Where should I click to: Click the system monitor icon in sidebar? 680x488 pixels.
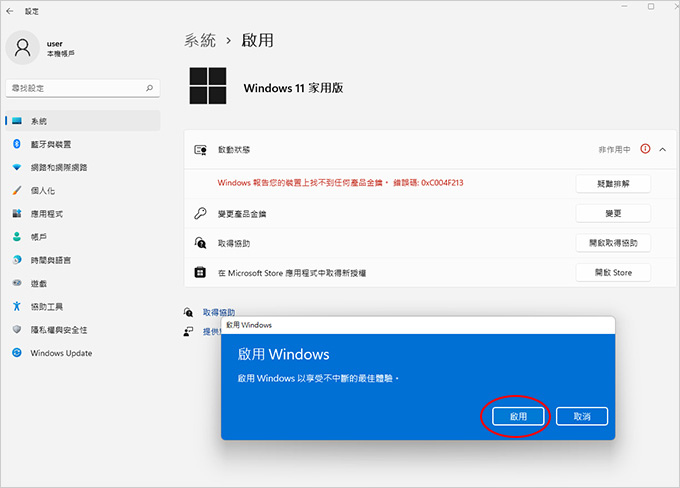click(x=17, y=121)
